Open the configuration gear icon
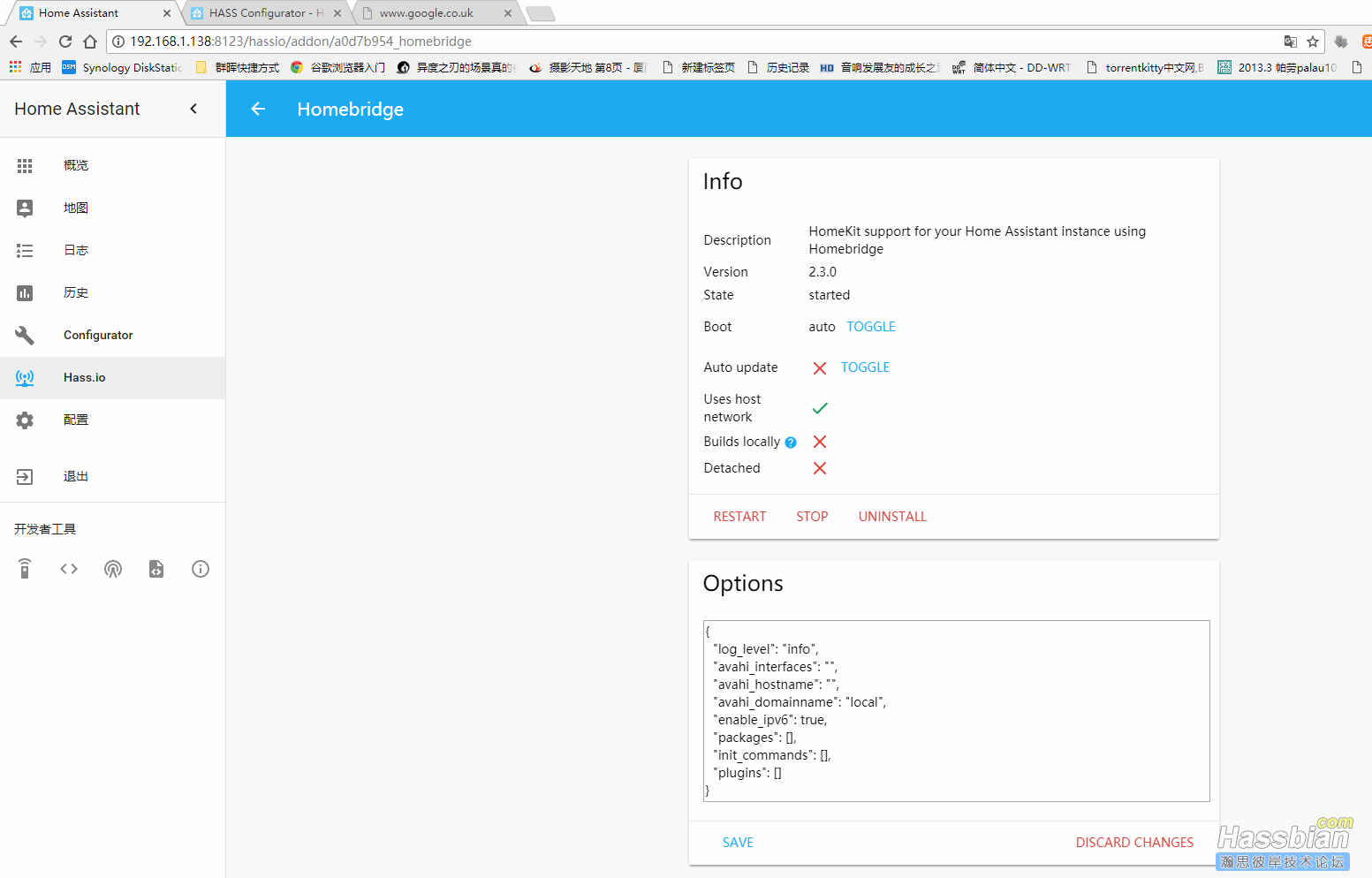Viewport: 1372px width, 878px height. pos(25,420)
